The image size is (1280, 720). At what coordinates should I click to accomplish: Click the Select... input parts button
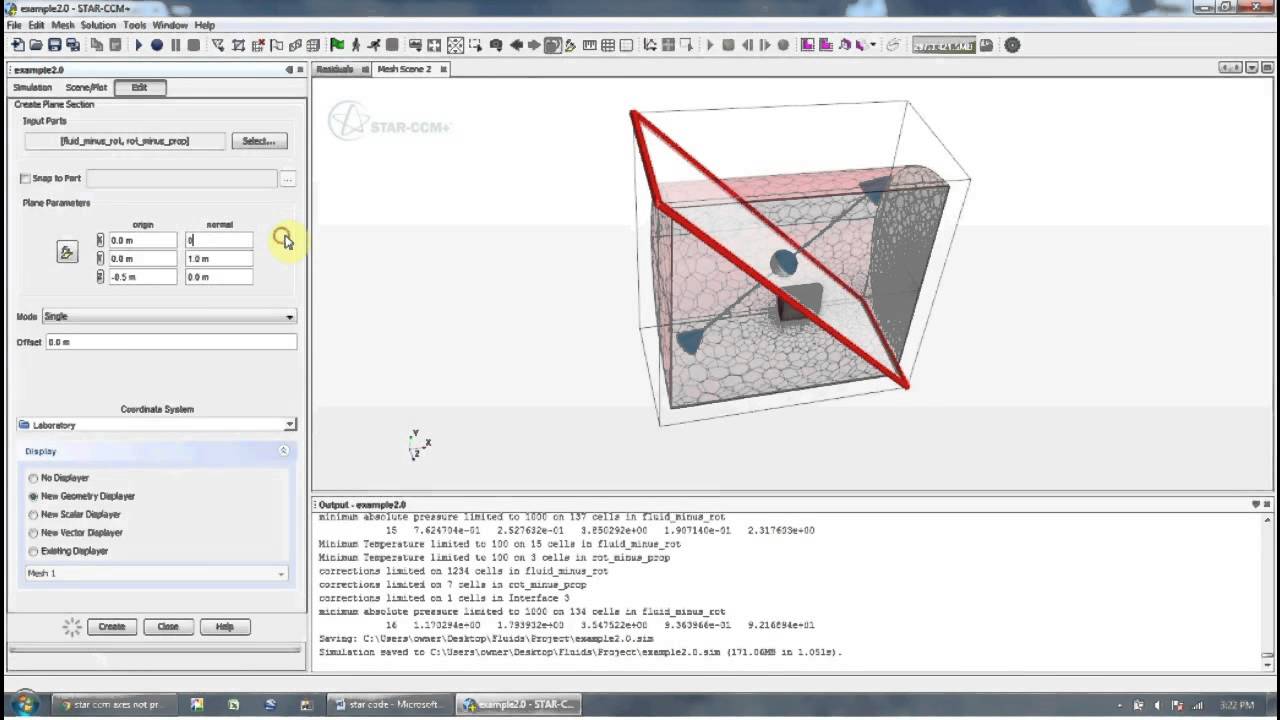point(259,141)
